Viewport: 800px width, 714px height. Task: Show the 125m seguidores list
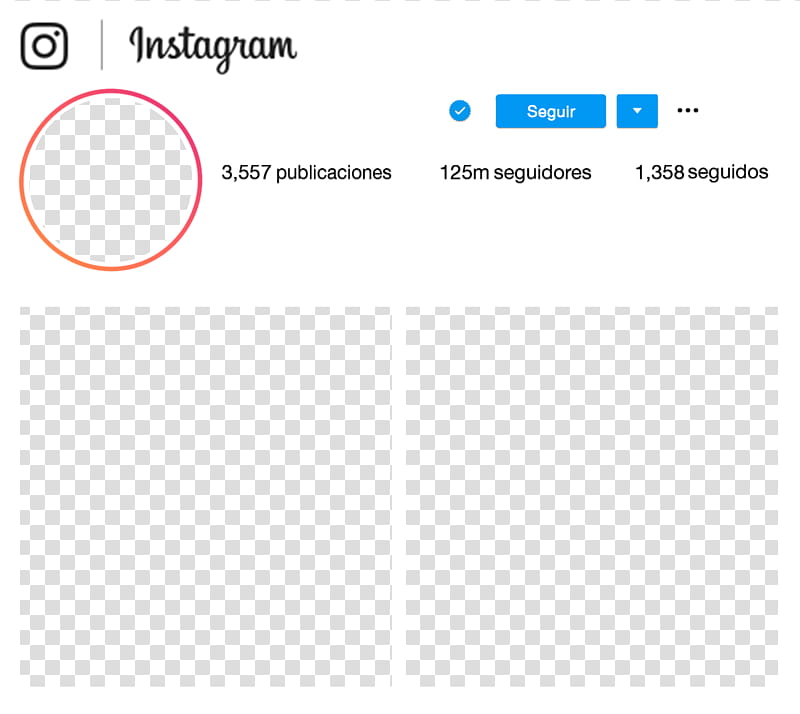coord(515,173)
